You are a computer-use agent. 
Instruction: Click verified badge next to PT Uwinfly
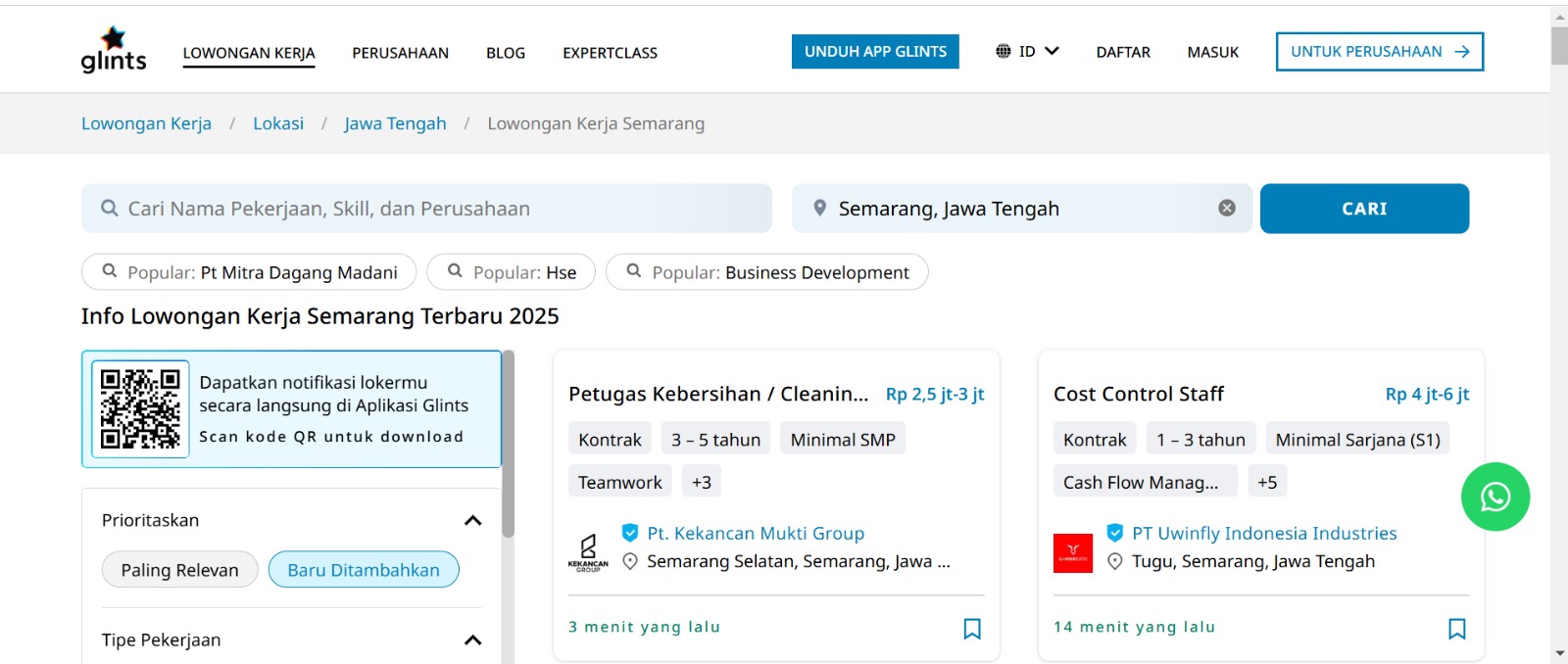[1115, 533]
